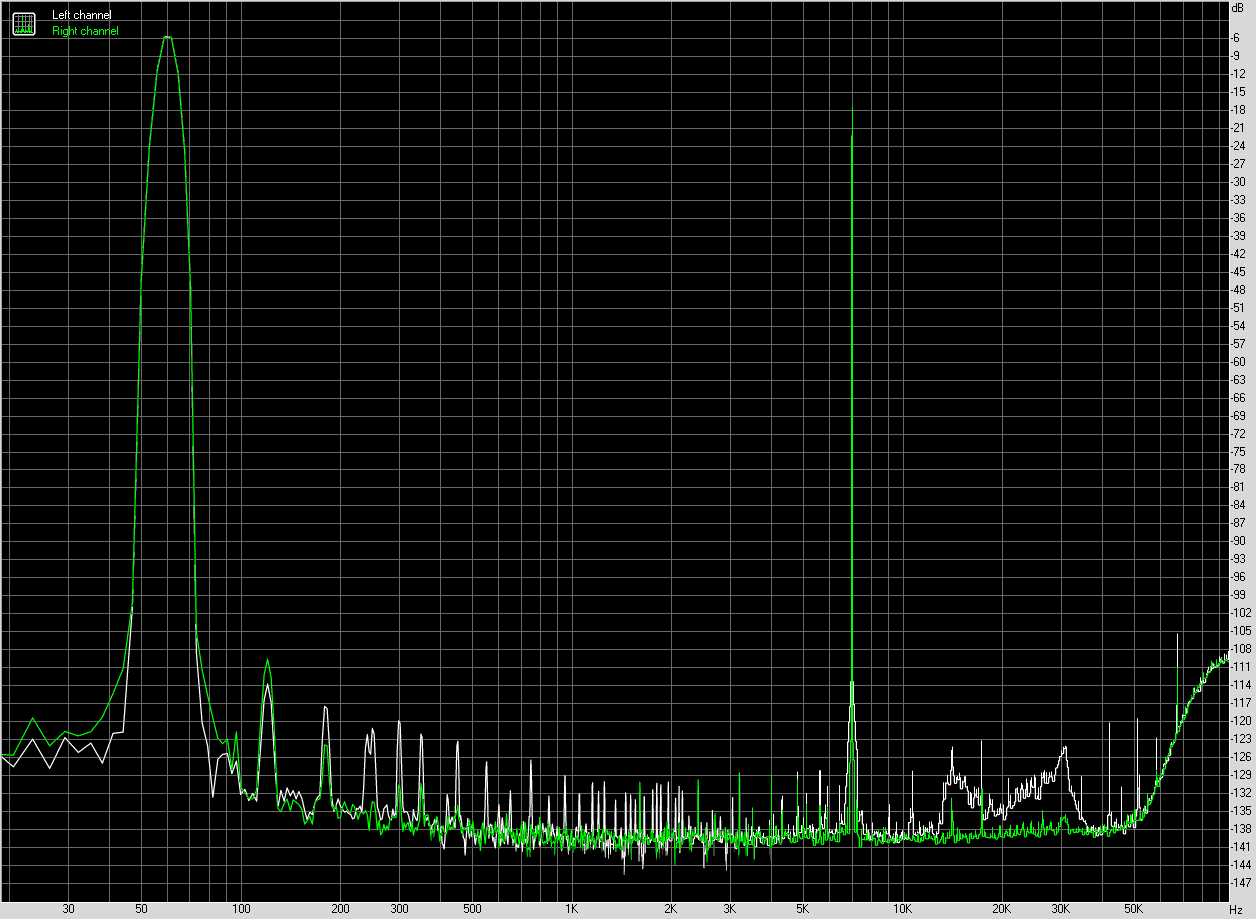Click the "20K" frequency axis label
Viewport: 1256px width, 919px height.
click(x=1002, y=909)
